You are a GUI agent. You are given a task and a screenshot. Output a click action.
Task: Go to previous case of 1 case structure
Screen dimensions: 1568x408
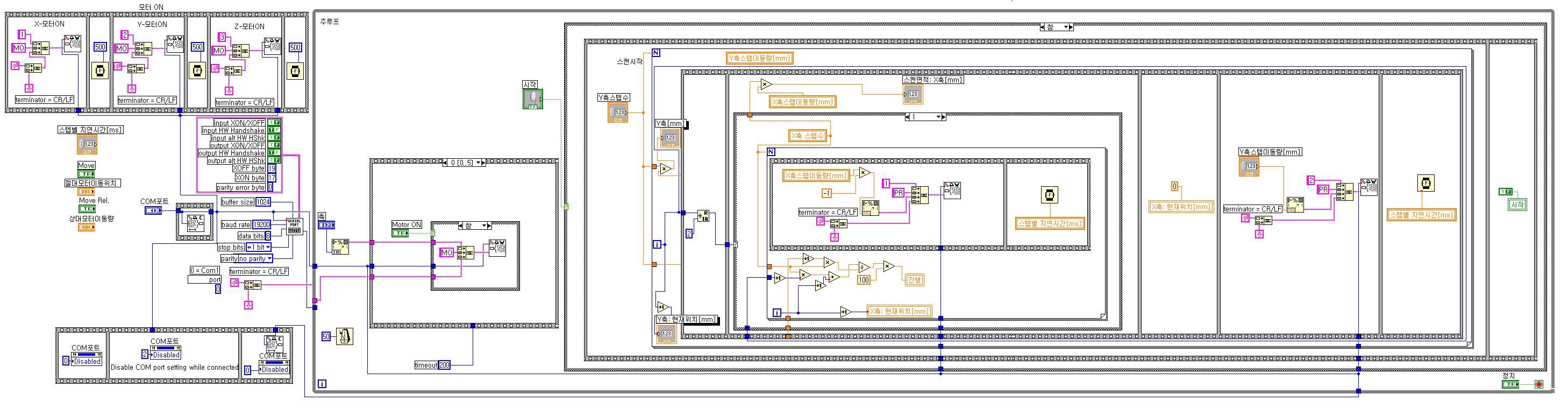(908, 116)
